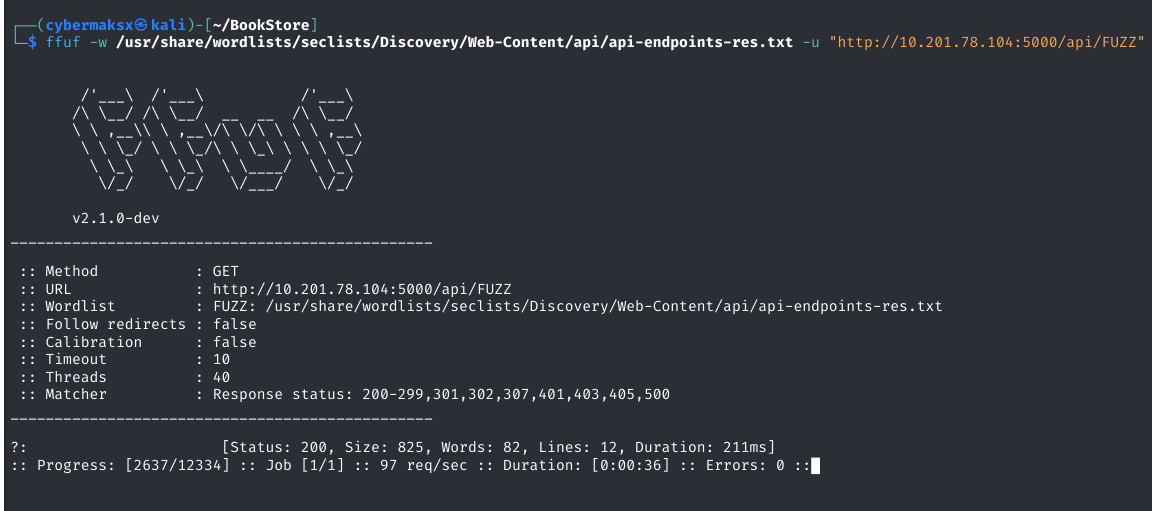
Task: Click the Threads value 40
Action: tap(221, 377)
